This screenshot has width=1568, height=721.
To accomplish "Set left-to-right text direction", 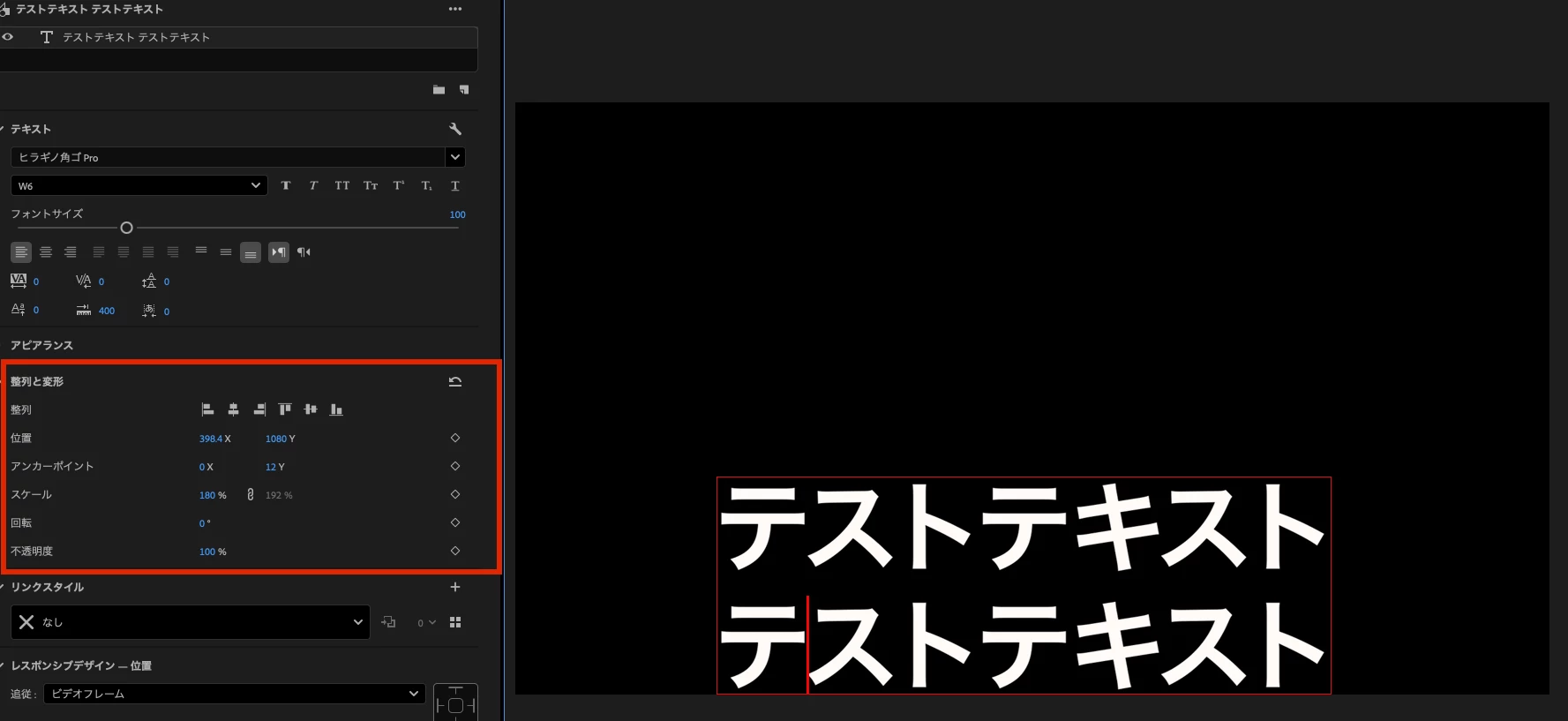I will [279, 252].
